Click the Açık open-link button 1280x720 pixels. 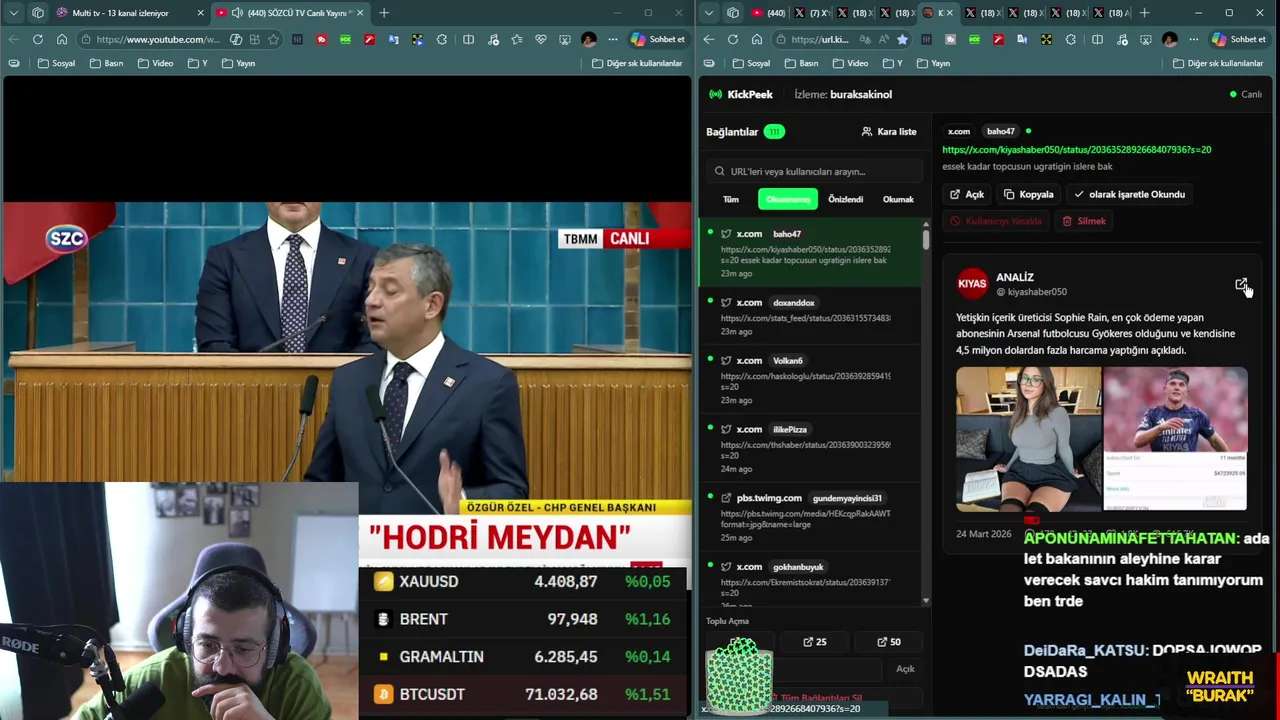coord(967,194)
